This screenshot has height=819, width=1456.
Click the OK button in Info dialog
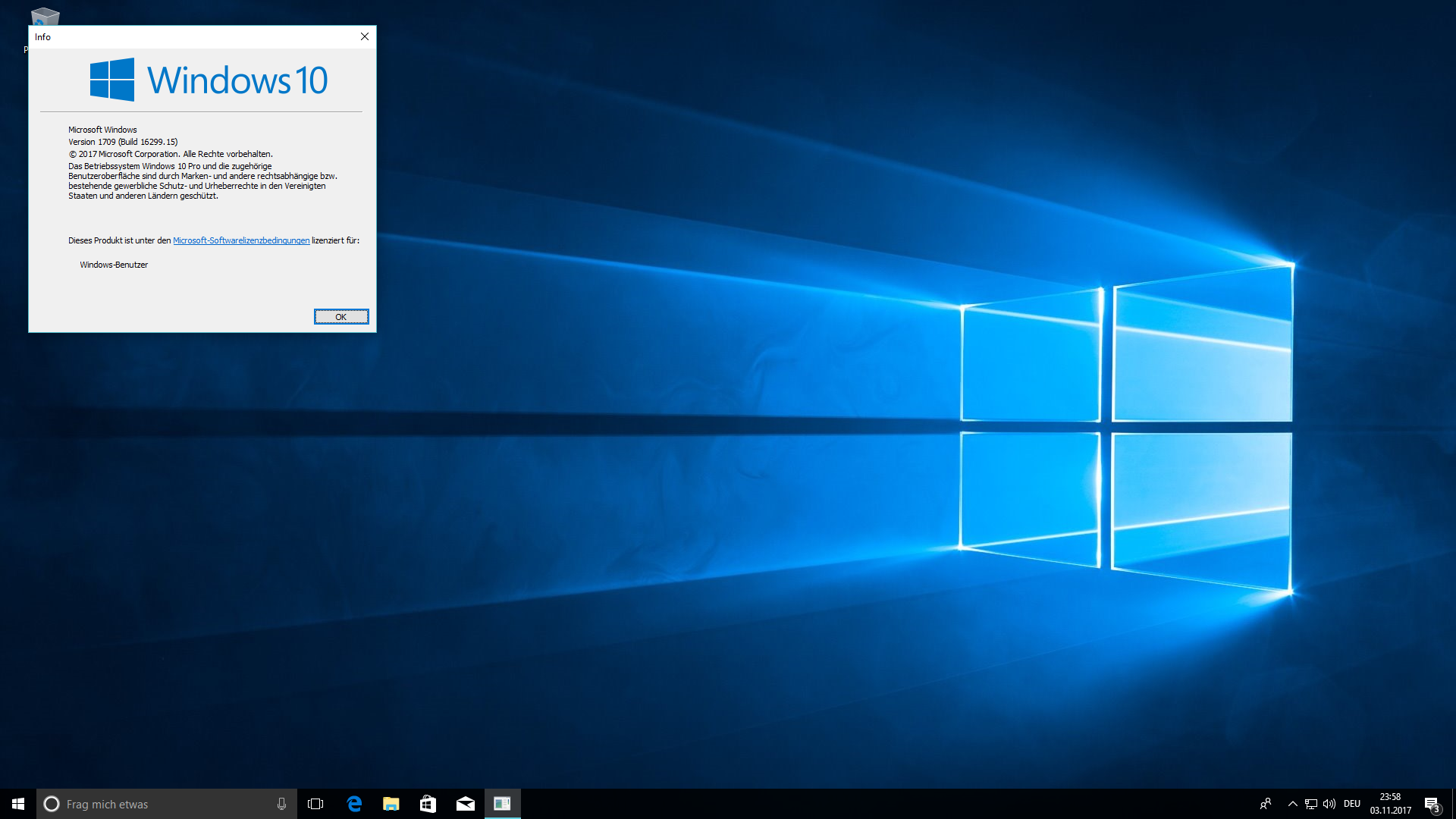(341, 317)
